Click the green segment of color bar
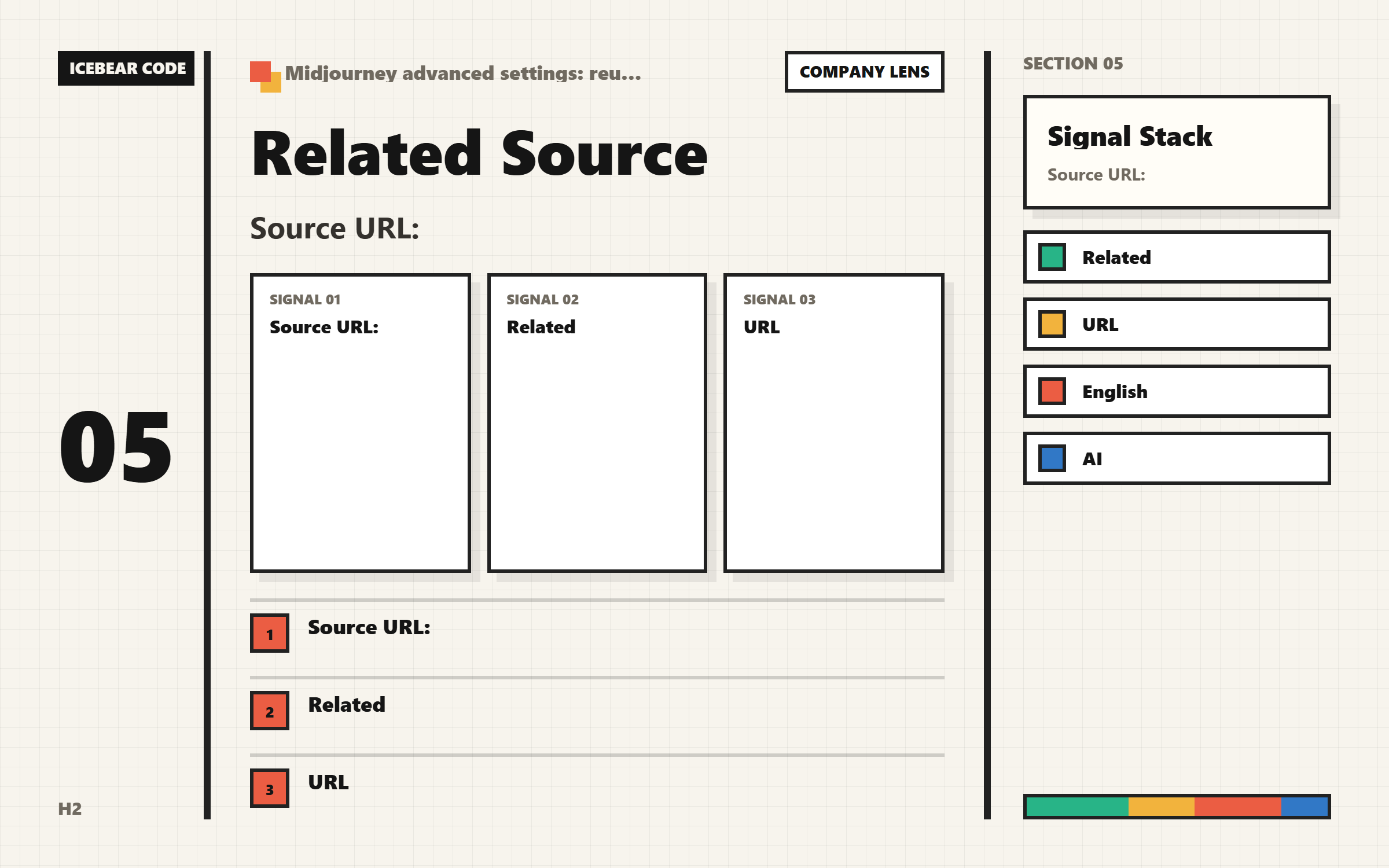Image resolution: width=1389 pixels, height=868 pixels. point(1077,807)
